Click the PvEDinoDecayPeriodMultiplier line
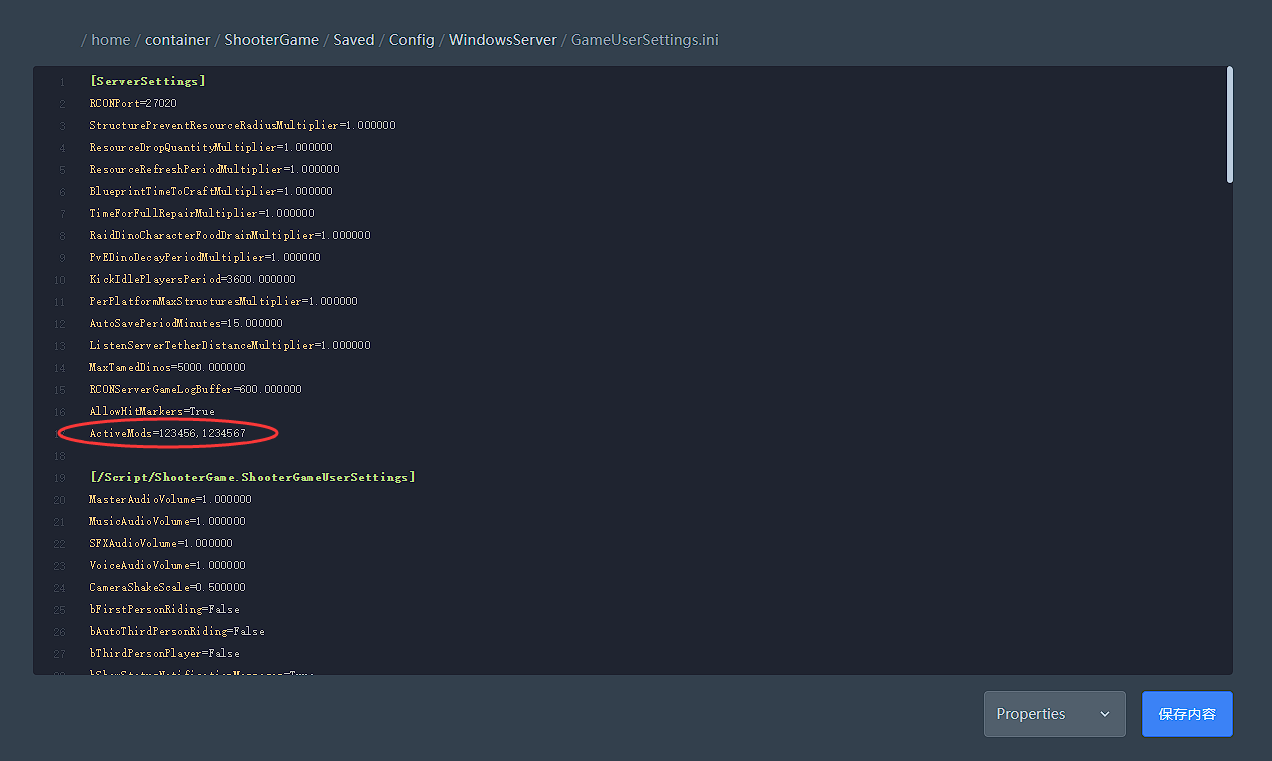The height and width of the screenshot is (761, 1272). (x=205, y=257)
